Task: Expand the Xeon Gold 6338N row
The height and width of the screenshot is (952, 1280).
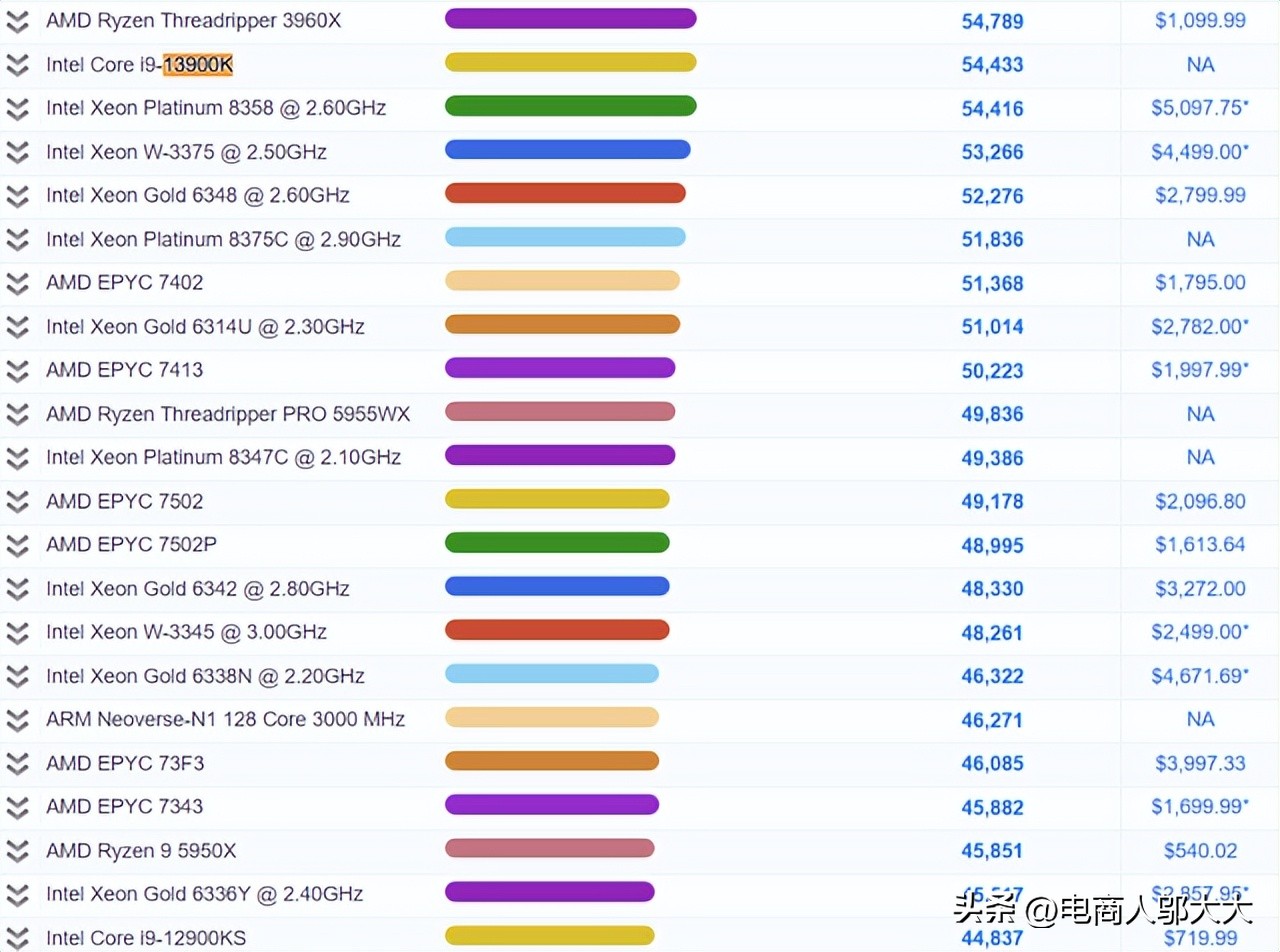Action: (17, 677)
